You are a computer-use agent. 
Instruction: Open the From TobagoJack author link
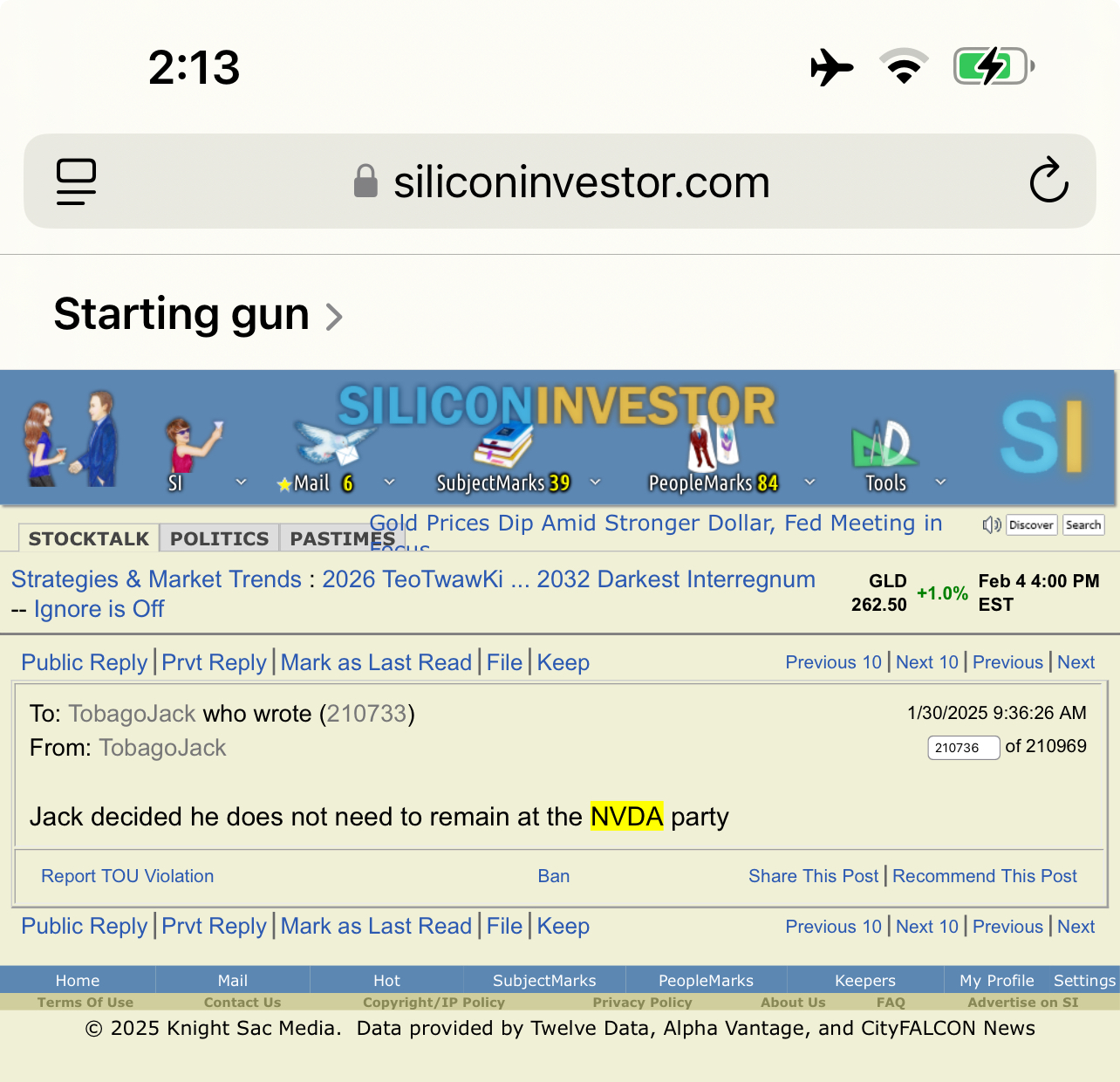tap(162, 748)
